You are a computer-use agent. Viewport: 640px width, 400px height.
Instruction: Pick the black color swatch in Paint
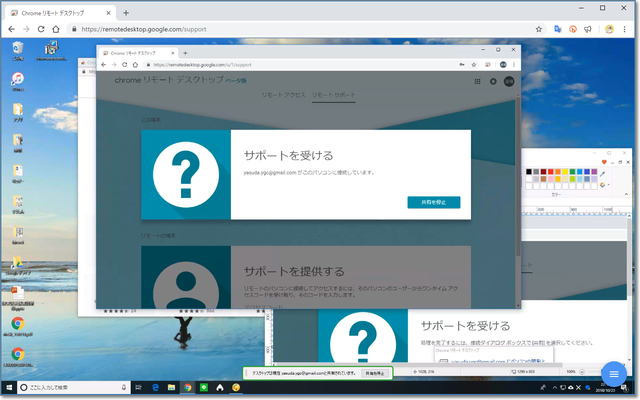tap(530, 171)
